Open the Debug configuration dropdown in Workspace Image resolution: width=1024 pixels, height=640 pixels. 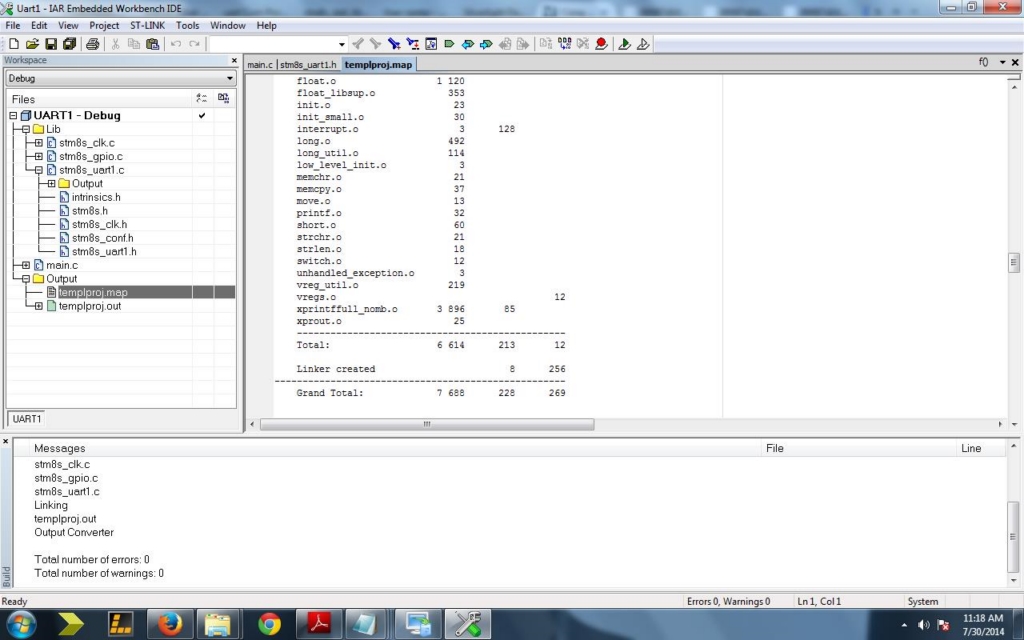tap(229, 78)
